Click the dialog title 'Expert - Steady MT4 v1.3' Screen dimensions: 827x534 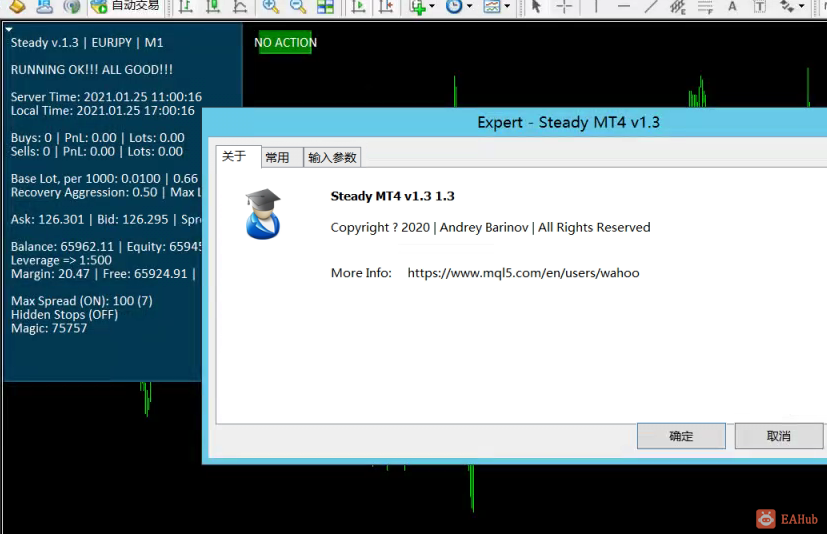tap(569, 122)
